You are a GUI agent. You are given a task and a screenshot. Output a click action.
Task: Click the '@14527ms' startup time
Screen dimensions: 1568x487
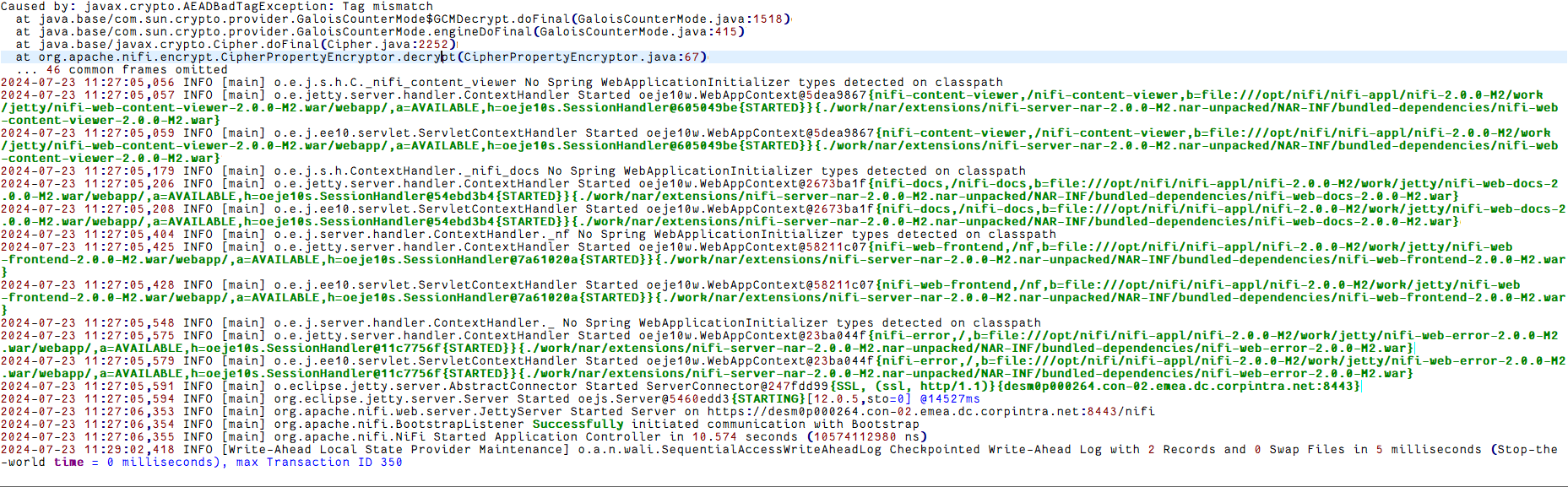950,398
